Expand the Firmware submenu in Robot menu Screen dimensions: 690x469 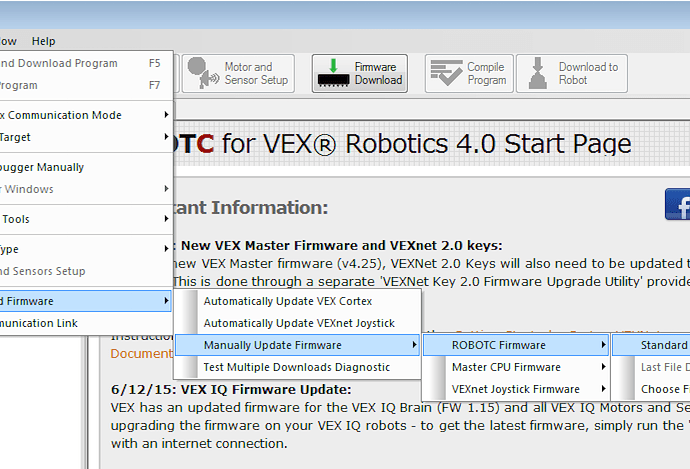(85, 301)
